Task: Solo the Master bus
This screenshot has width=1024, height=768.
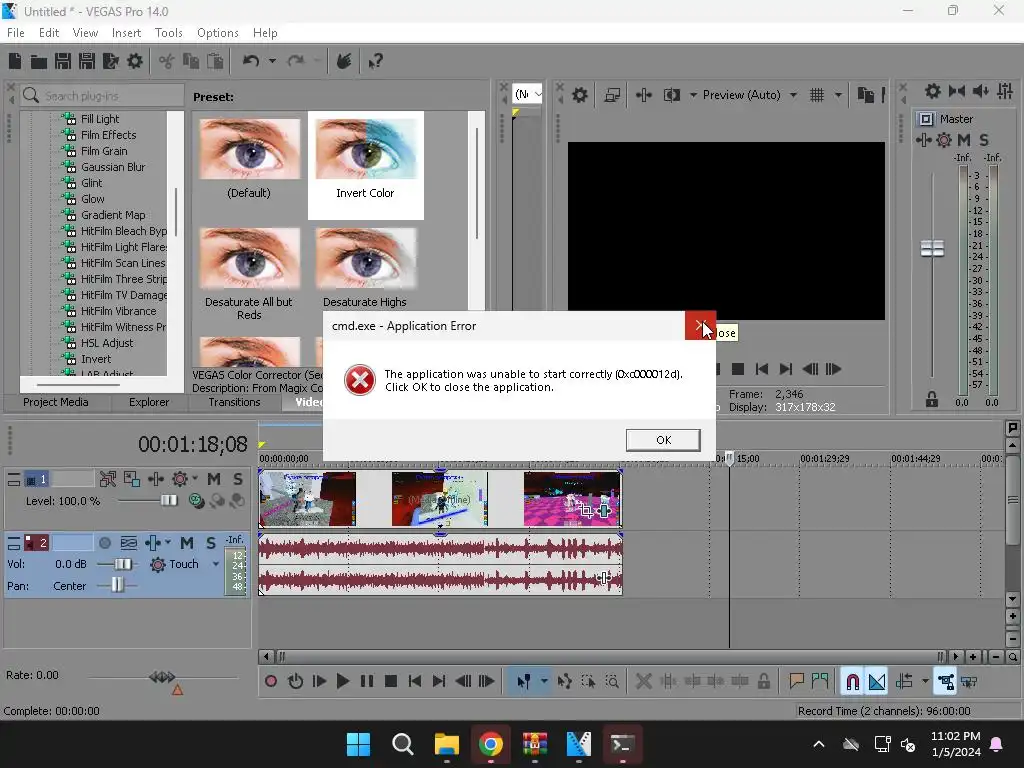Action: click(x=984, y=140)
